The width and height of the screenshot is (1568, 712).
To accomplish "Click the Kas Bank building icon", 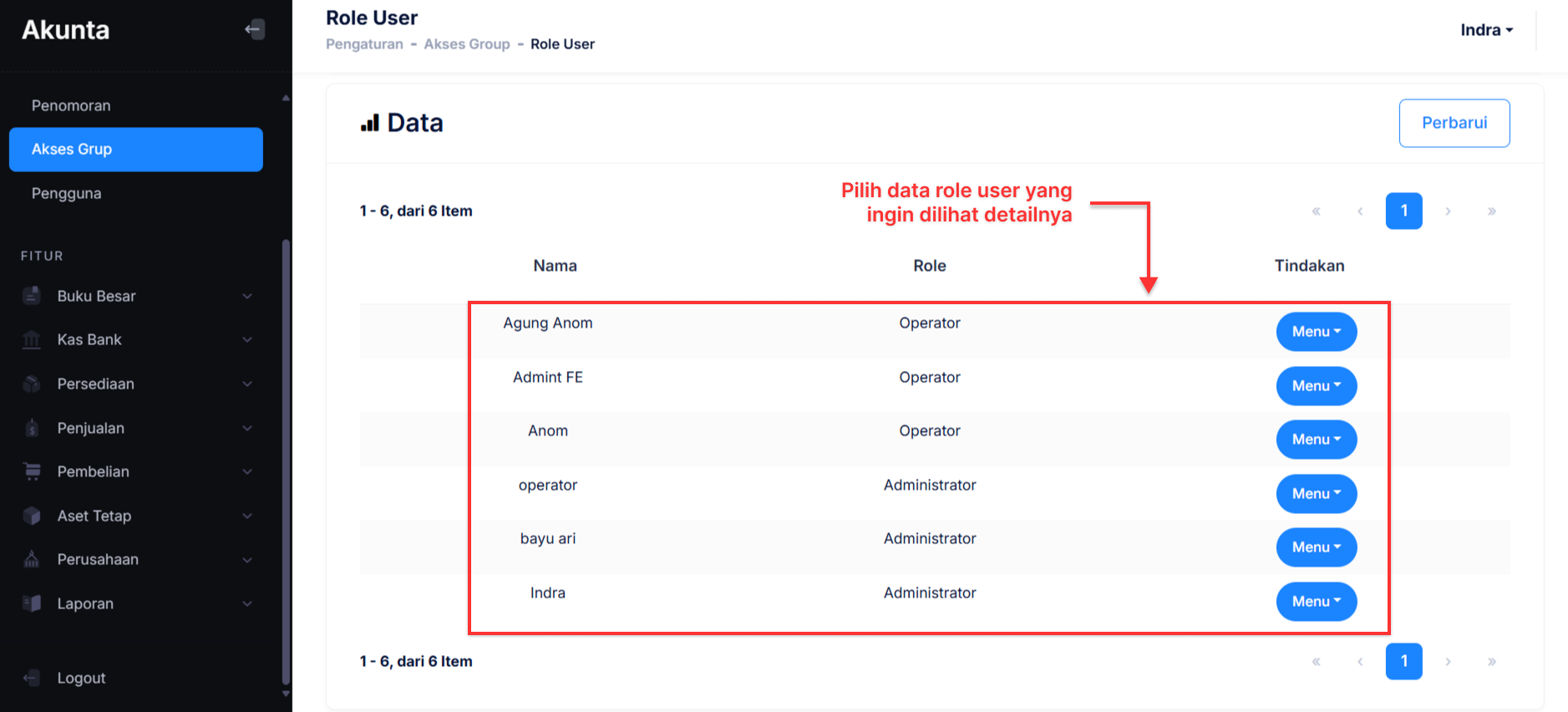I will pos(32,340).
